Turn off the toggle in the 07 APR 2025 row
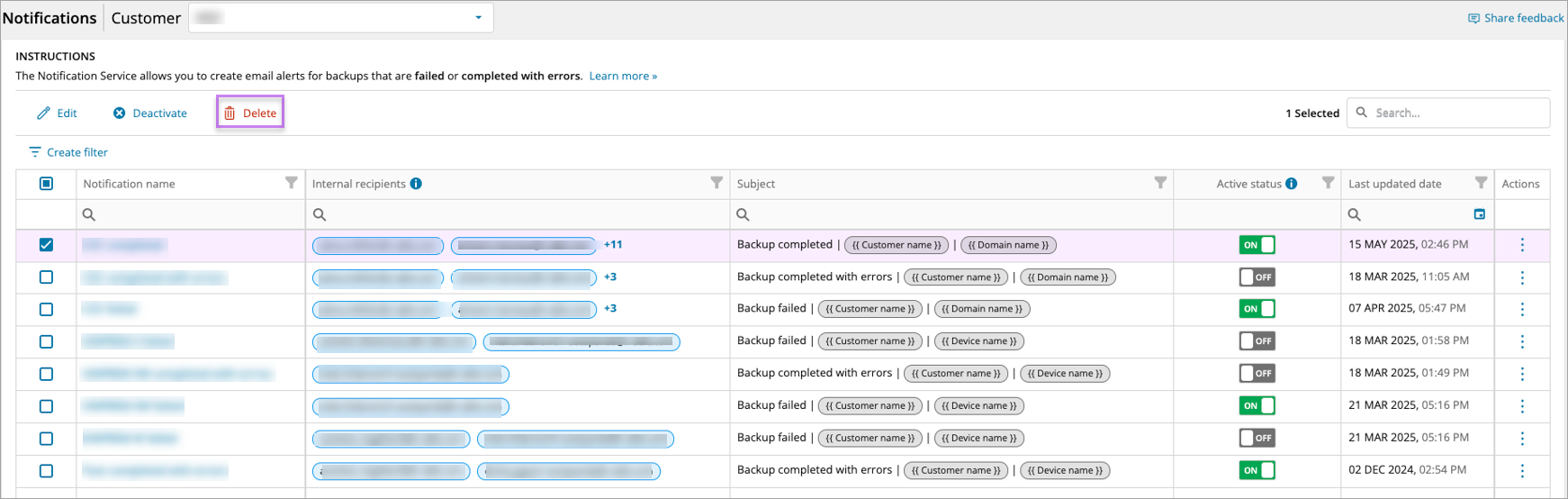Viewport: 1568px width, 499px height. (1257, 309)
